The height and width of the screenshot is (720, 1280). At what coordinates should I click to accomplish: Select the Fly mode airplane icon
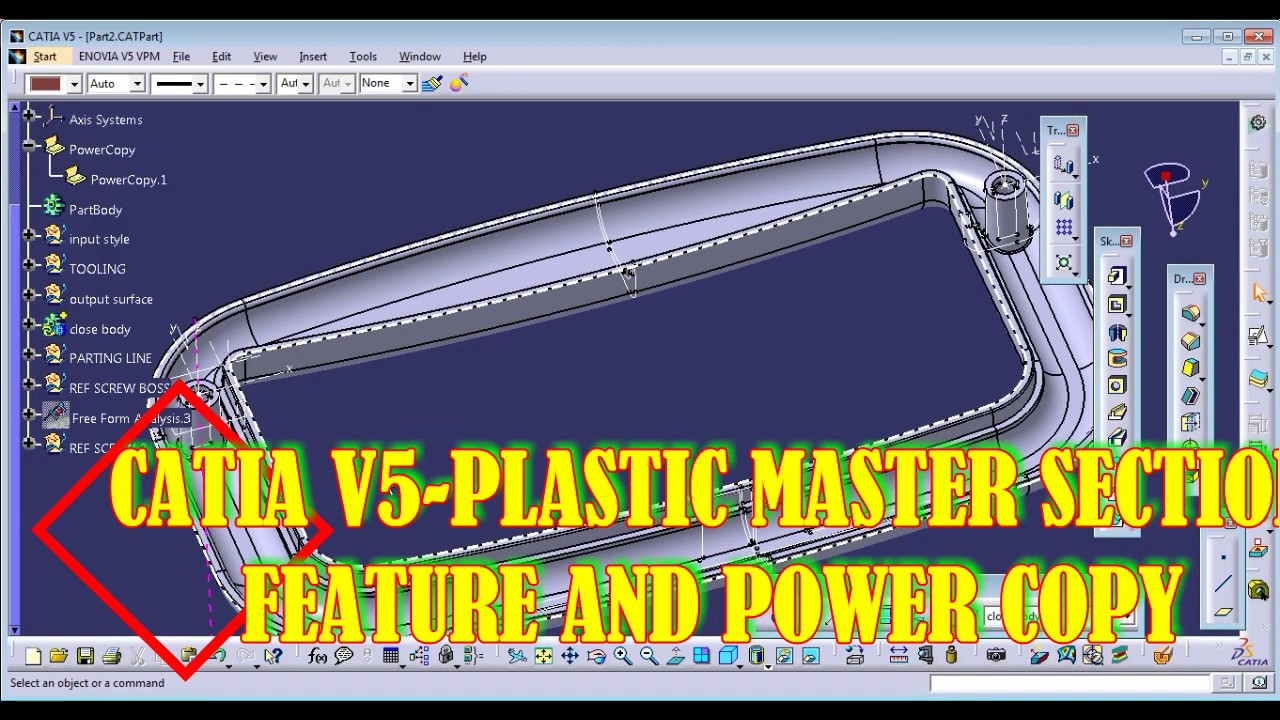pyautogui.click(x=517, y=656)
